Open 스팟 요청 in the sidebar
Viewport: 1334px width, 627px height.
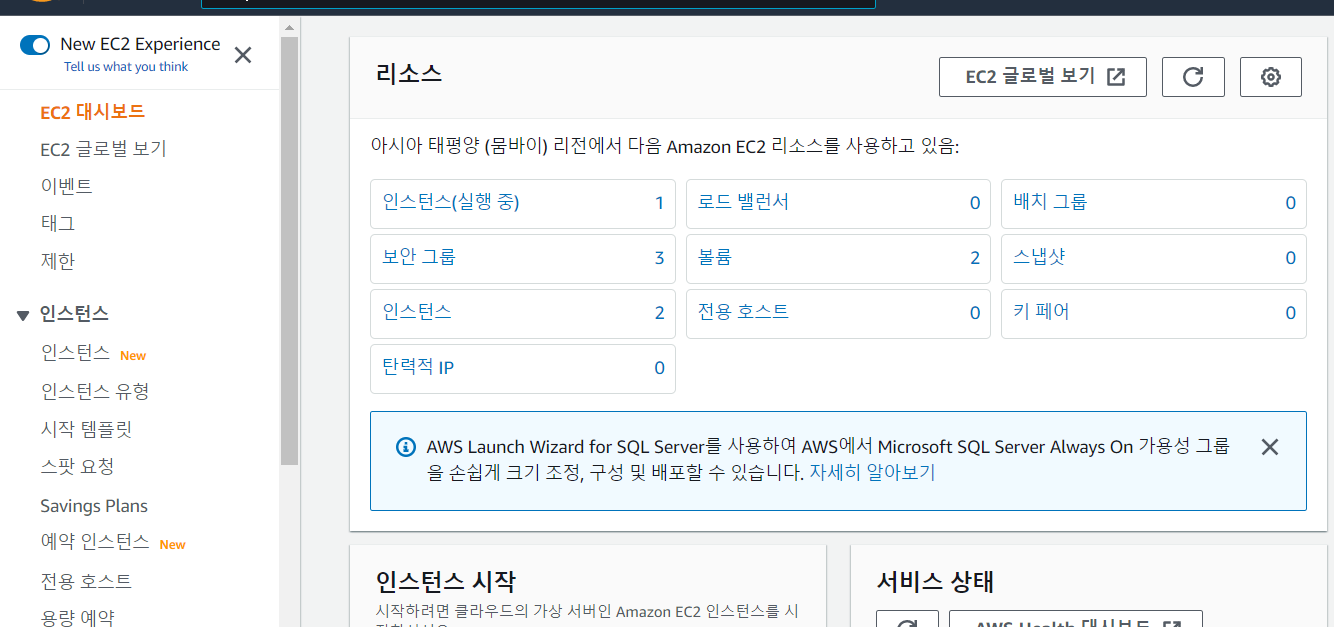click(x=77, y=467)
